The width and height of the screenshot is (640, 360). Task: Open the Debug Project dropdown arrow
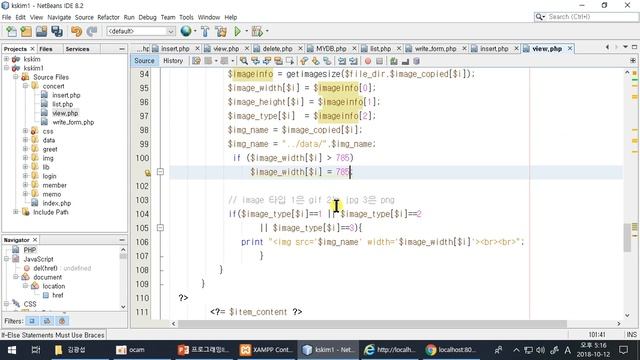click(267, 31)
